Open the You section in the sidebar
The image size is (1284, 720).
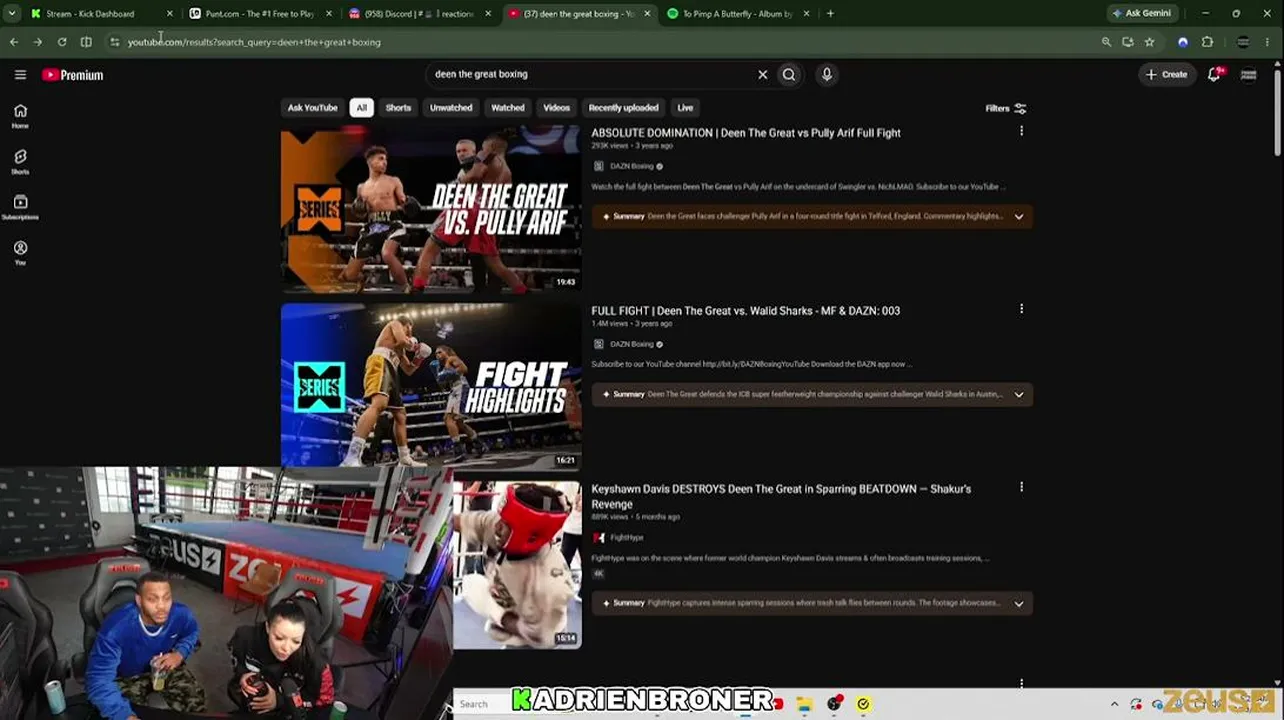point(20,253)
